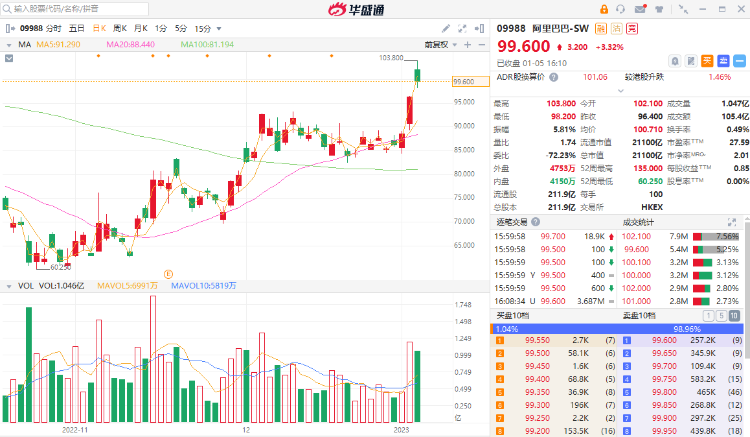Open the more timeframes dropdown arrow
Image resolution: width=750 pixels, height=437 pixels.
[219, 29]
